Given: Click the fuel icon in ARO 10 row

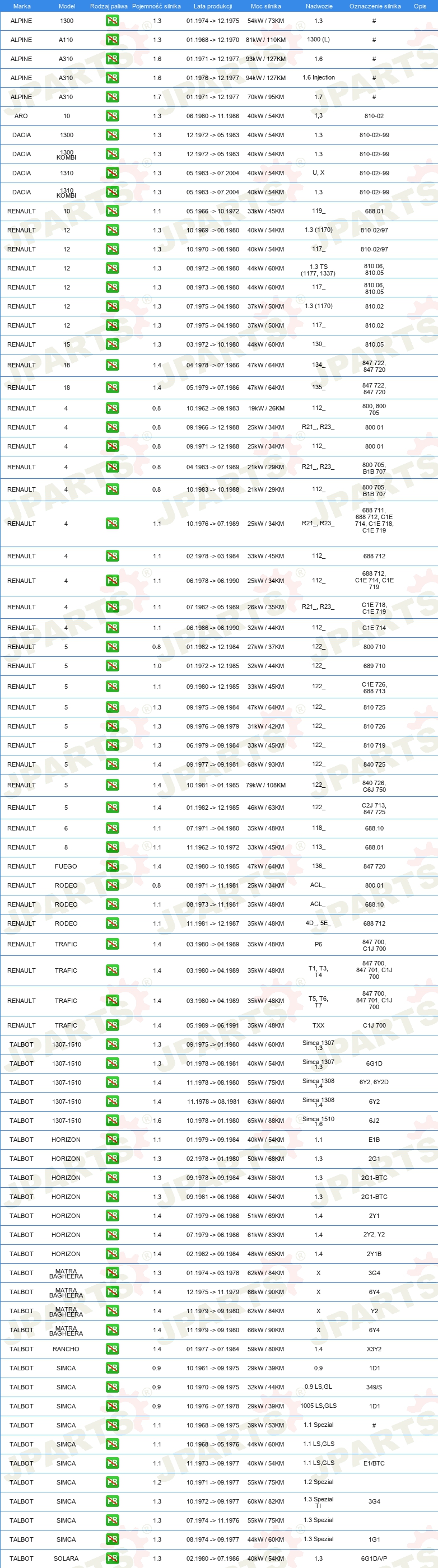Looking at the screenshot, I should [x=112, y=116].
